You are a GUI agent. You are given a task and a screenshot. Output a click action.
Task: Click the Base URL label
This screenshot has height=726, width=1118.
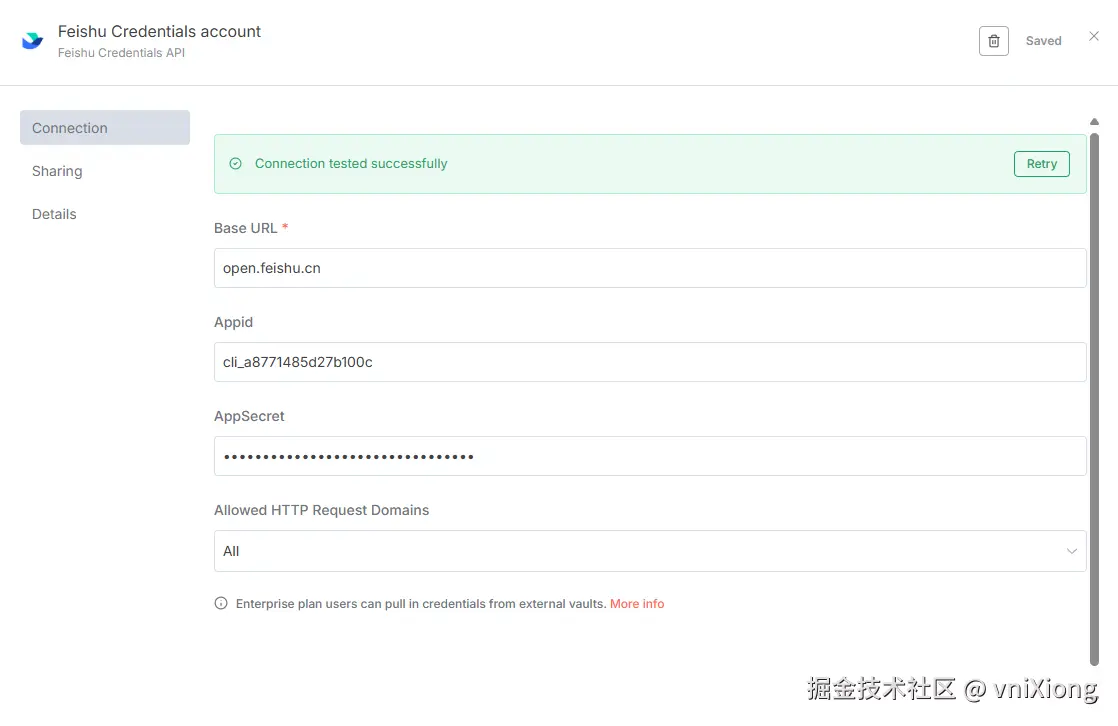pos(245,228)
